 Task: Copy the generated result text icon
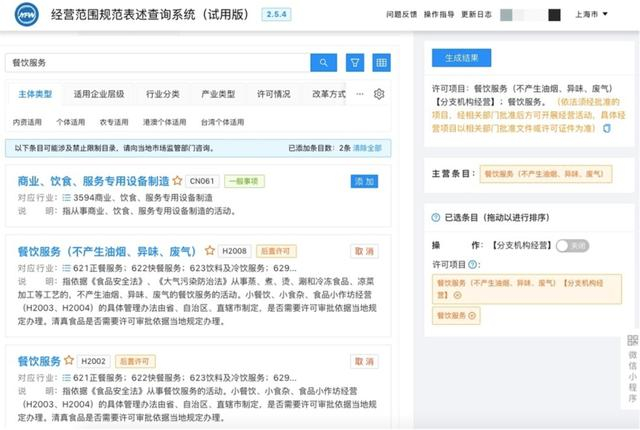tap(607, 129)
